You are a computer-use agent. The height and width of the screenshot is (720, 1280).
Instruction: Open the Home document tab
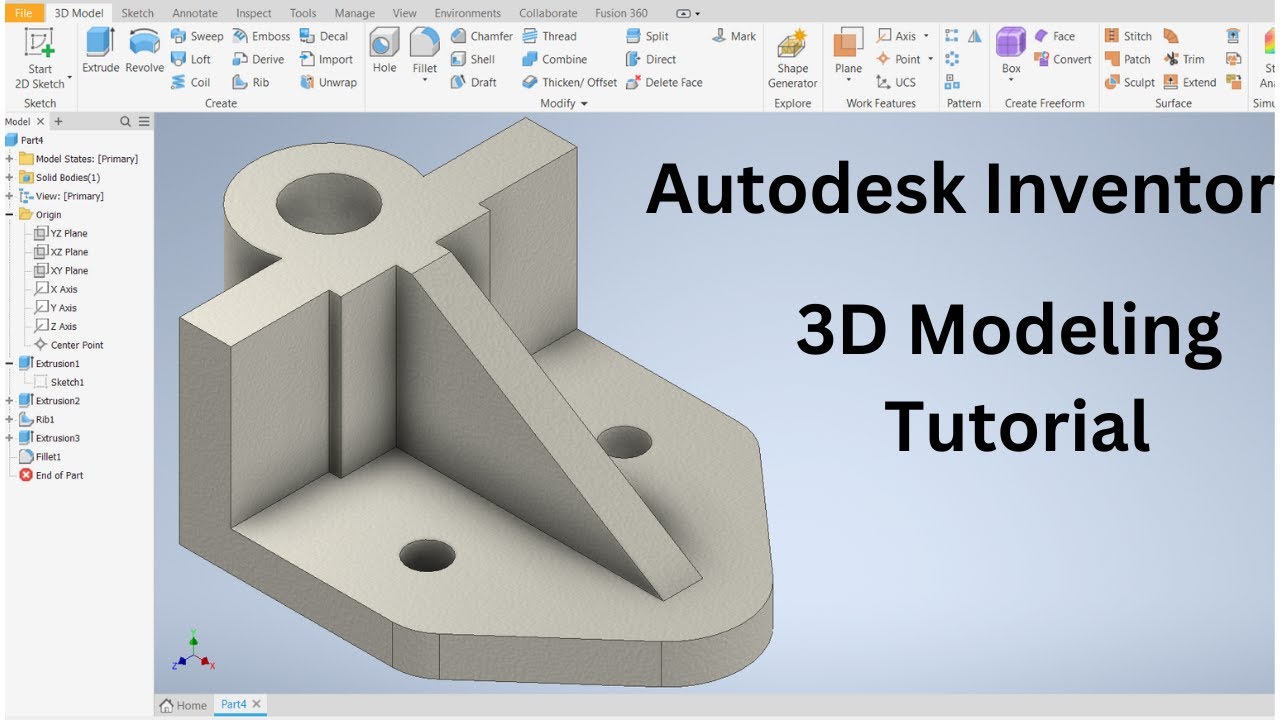click(183, 705)
